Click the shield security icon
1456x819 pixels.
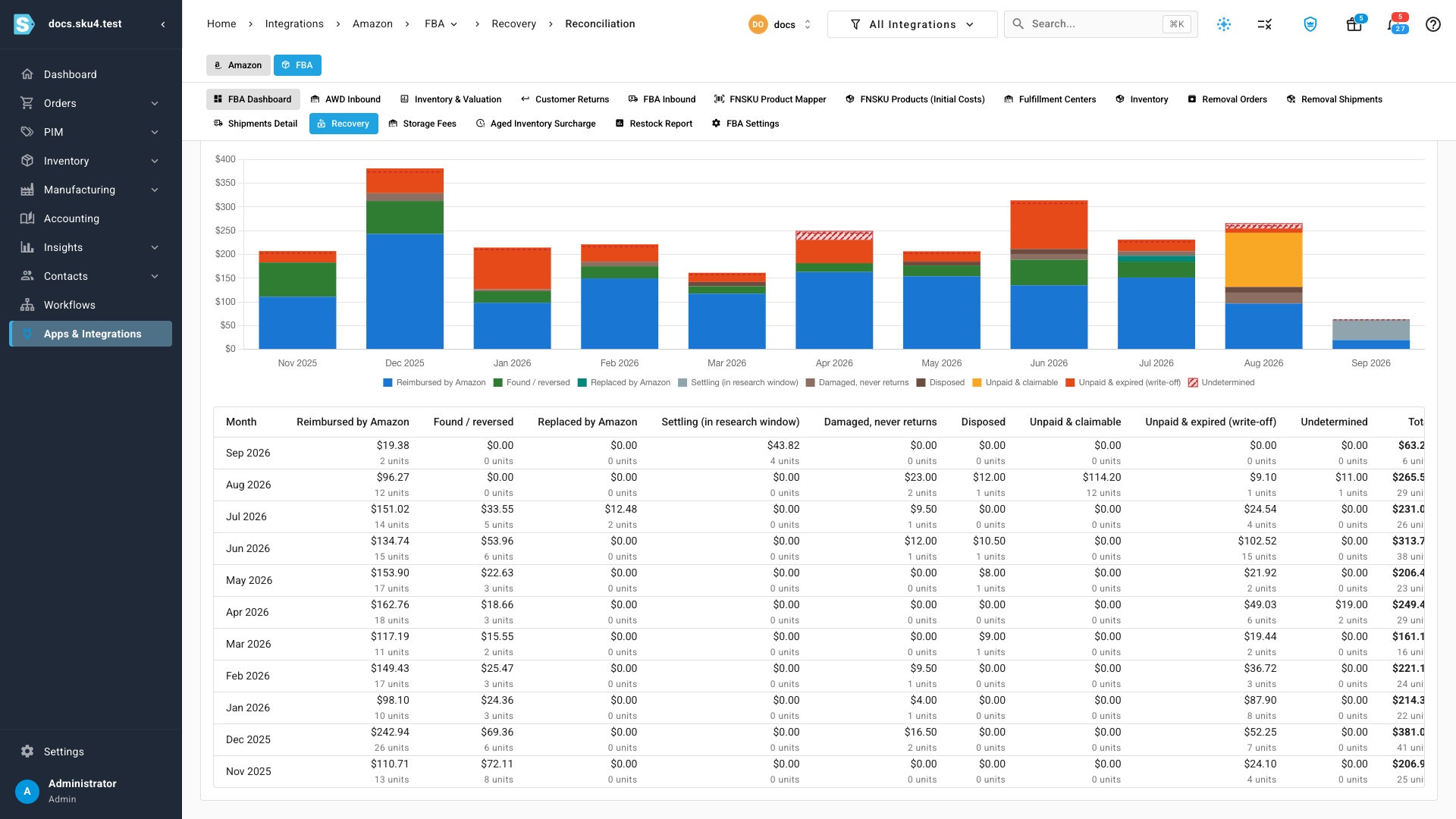click(1310, 24)
